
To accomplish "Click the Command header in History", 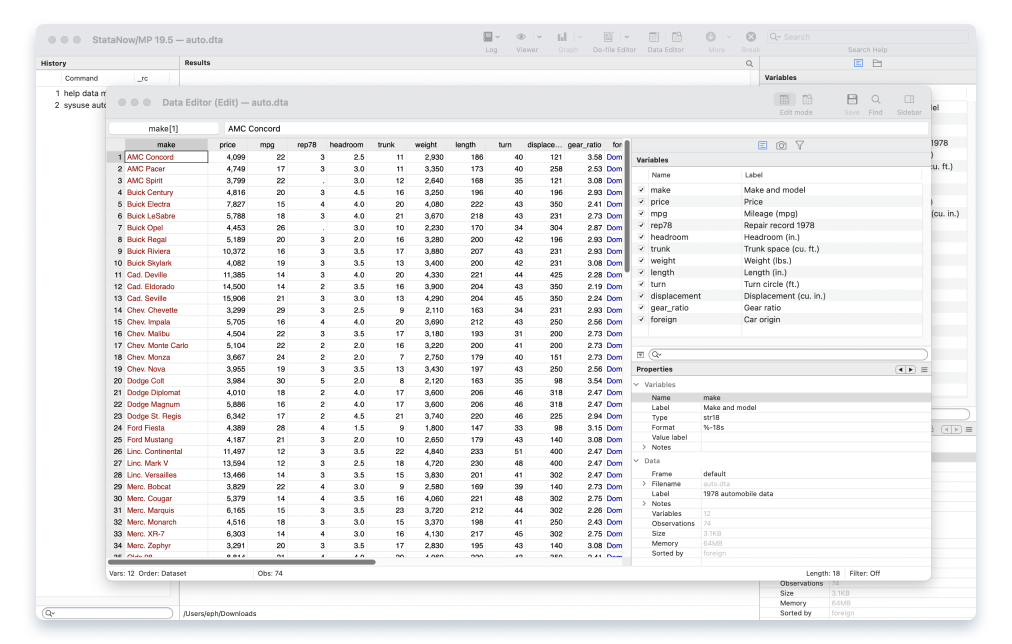I will 81,78.
